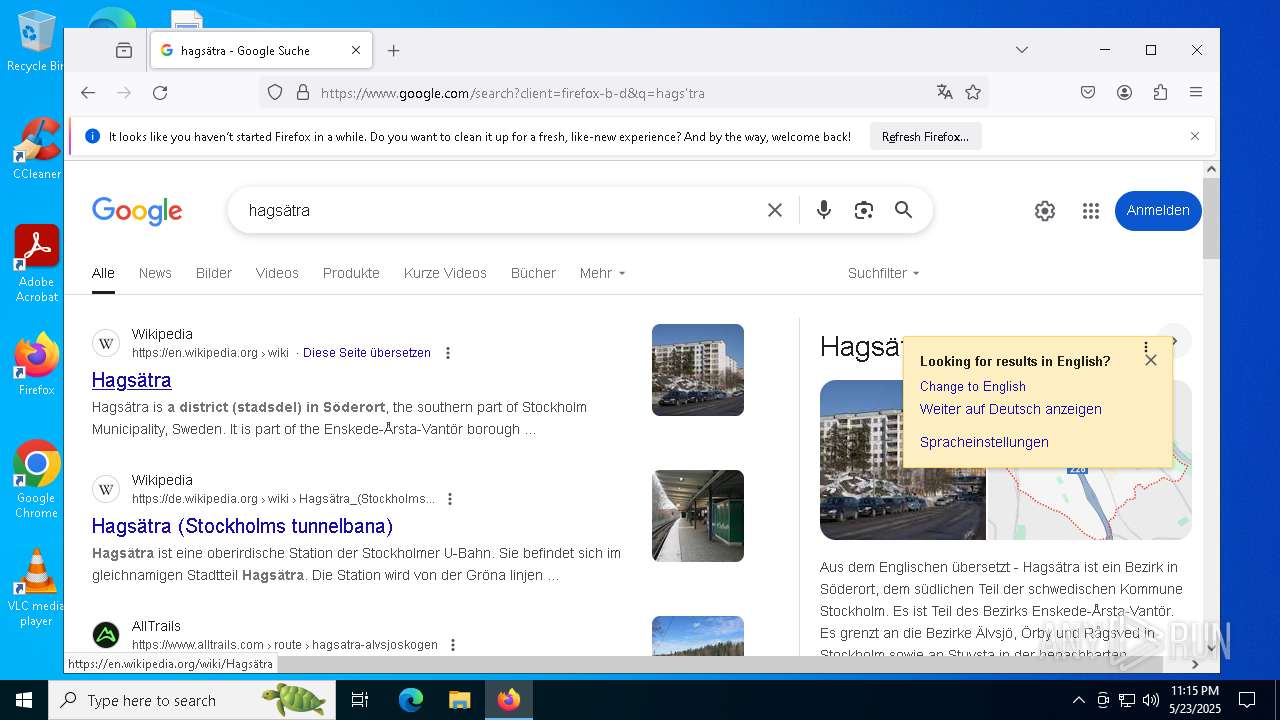Click the Refresh Firefox... button
1280x720 pixels.
925,137
